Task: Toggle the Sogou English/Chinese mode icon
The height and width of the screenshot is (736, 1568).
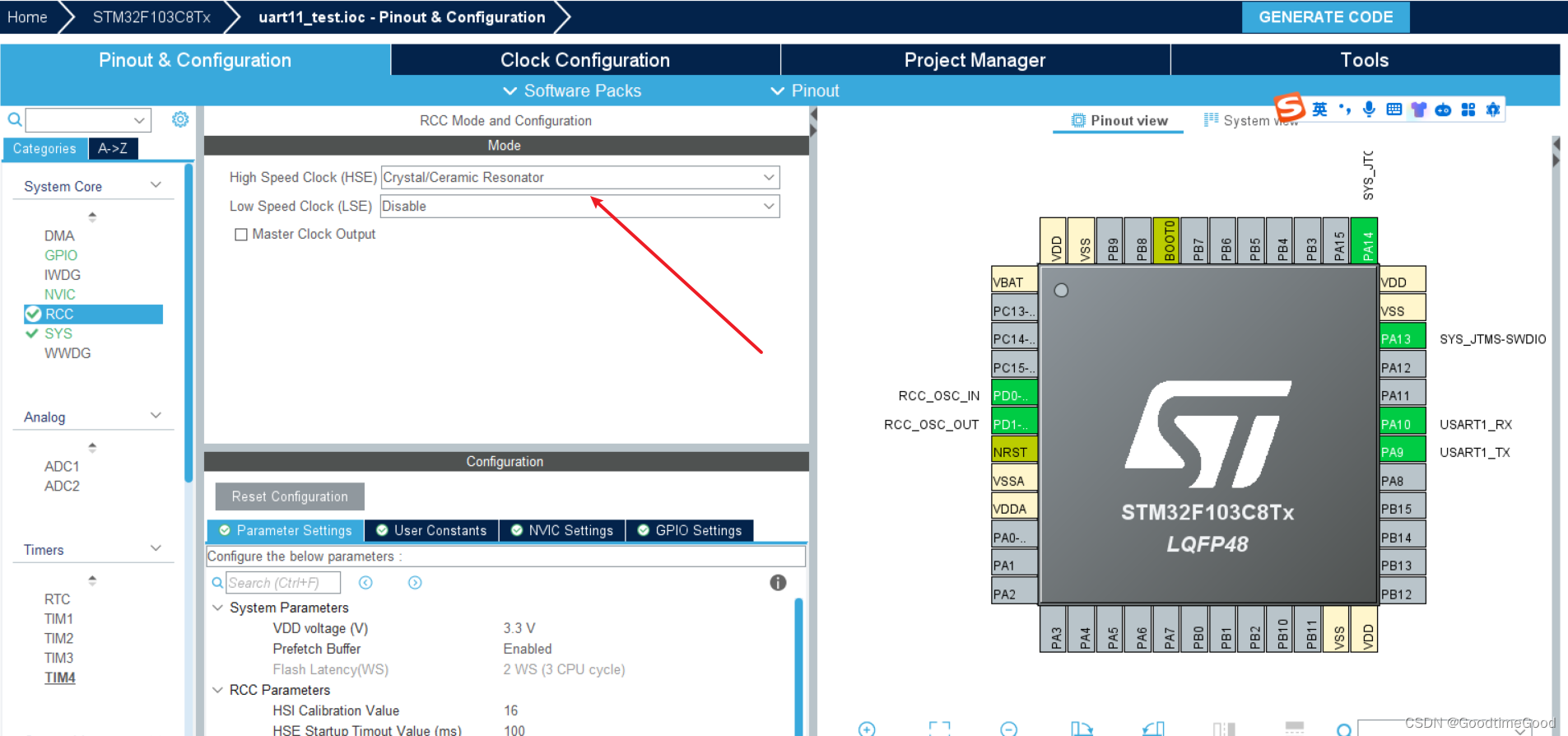Action: pos(1319,109)
